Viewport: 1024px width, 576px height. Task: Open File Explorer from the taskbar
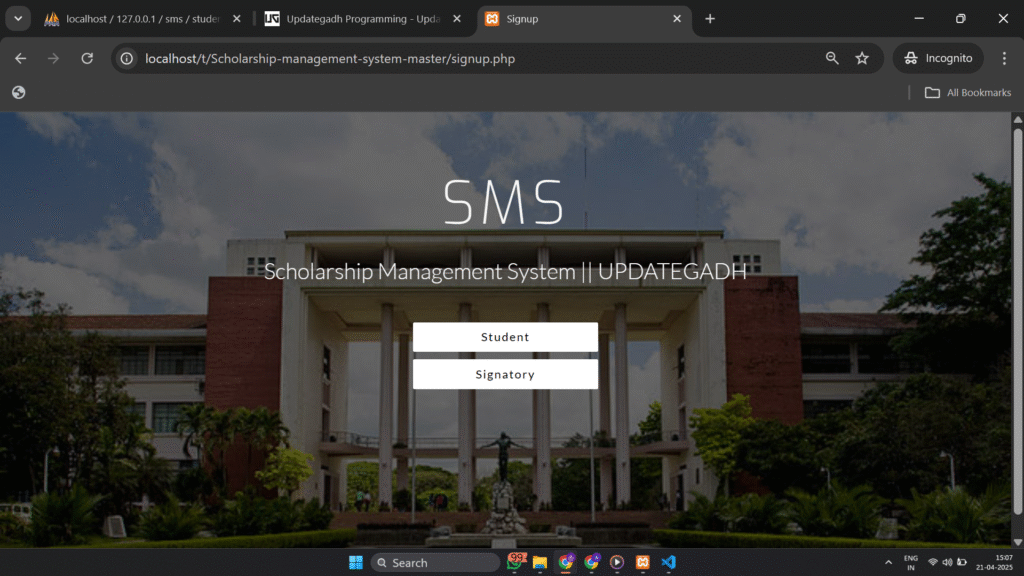coord(540,562)
